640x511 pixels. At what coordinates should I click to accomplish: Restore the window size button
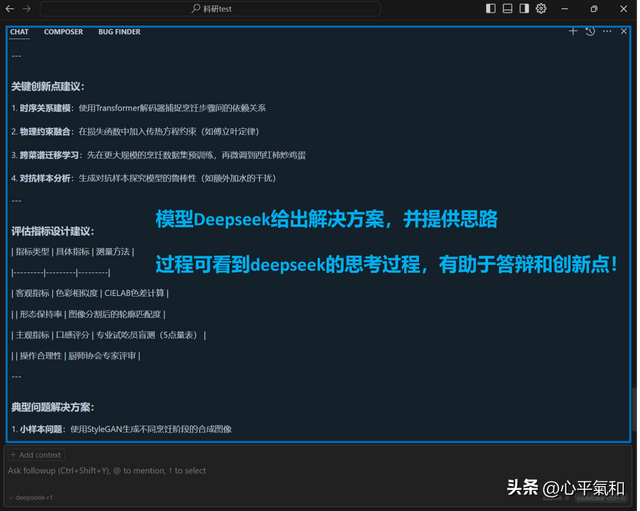(594, 9)
